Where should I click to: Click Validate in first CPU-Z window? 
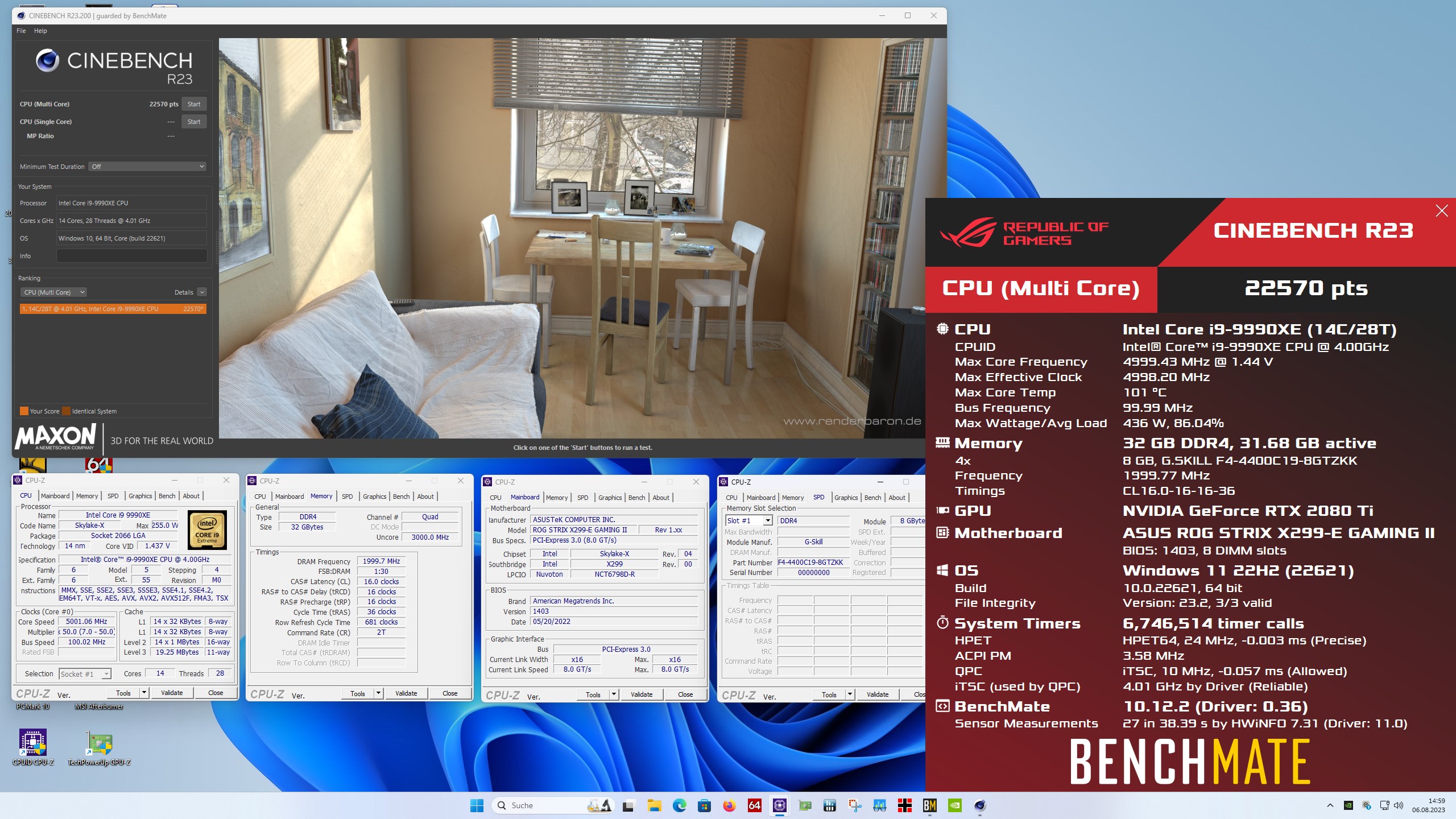coord(172,693)
